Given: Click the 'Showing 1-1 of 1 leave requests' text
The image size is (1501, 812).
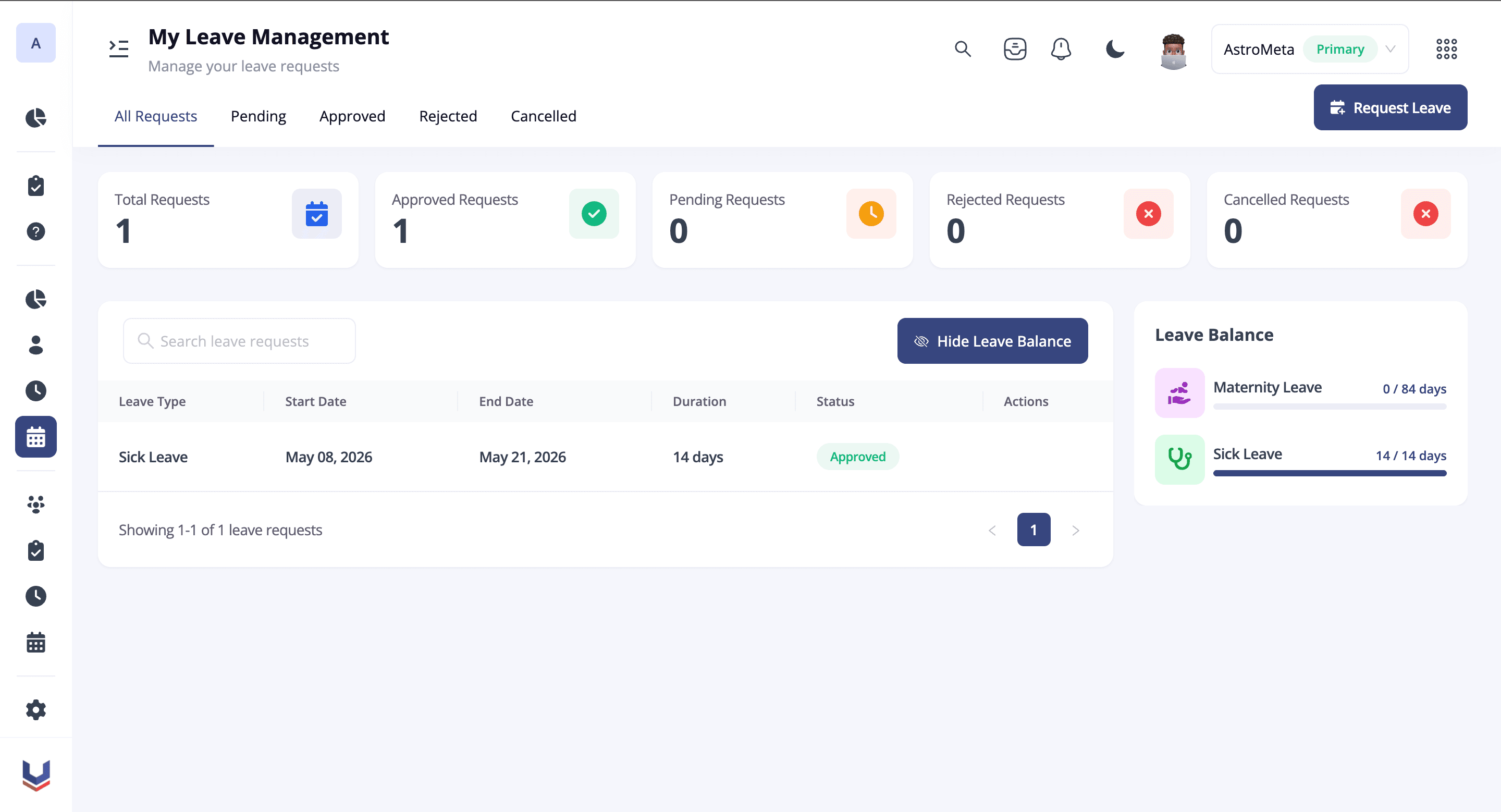Looking at the screenshot, I should point(220,530).
